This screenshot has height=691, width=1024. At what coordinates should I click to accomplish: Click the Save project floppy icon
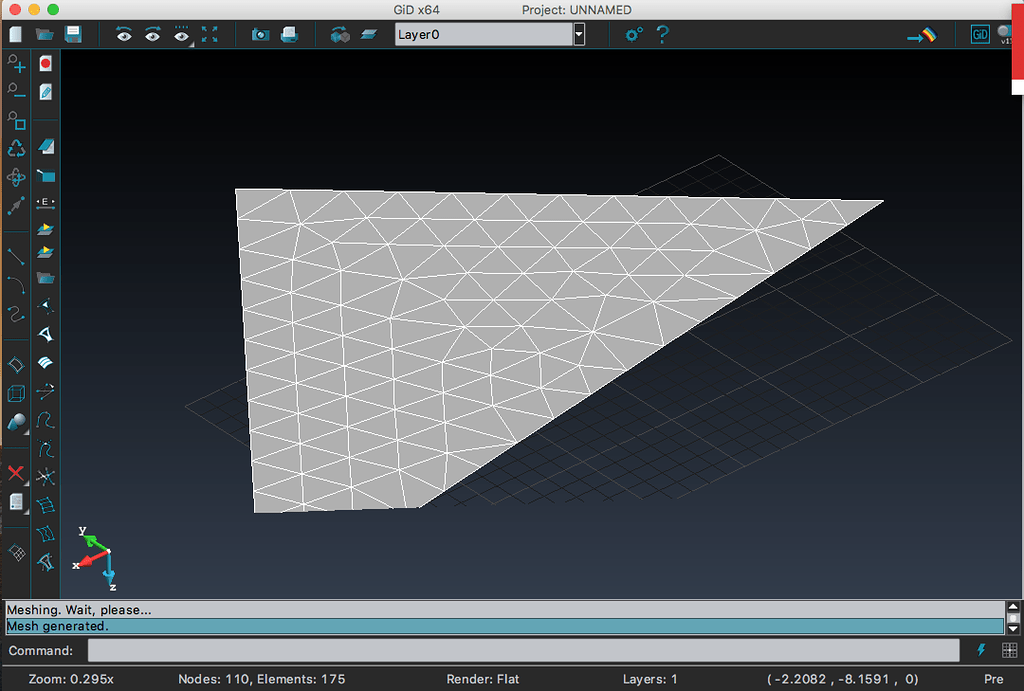(x=73, y=34)
